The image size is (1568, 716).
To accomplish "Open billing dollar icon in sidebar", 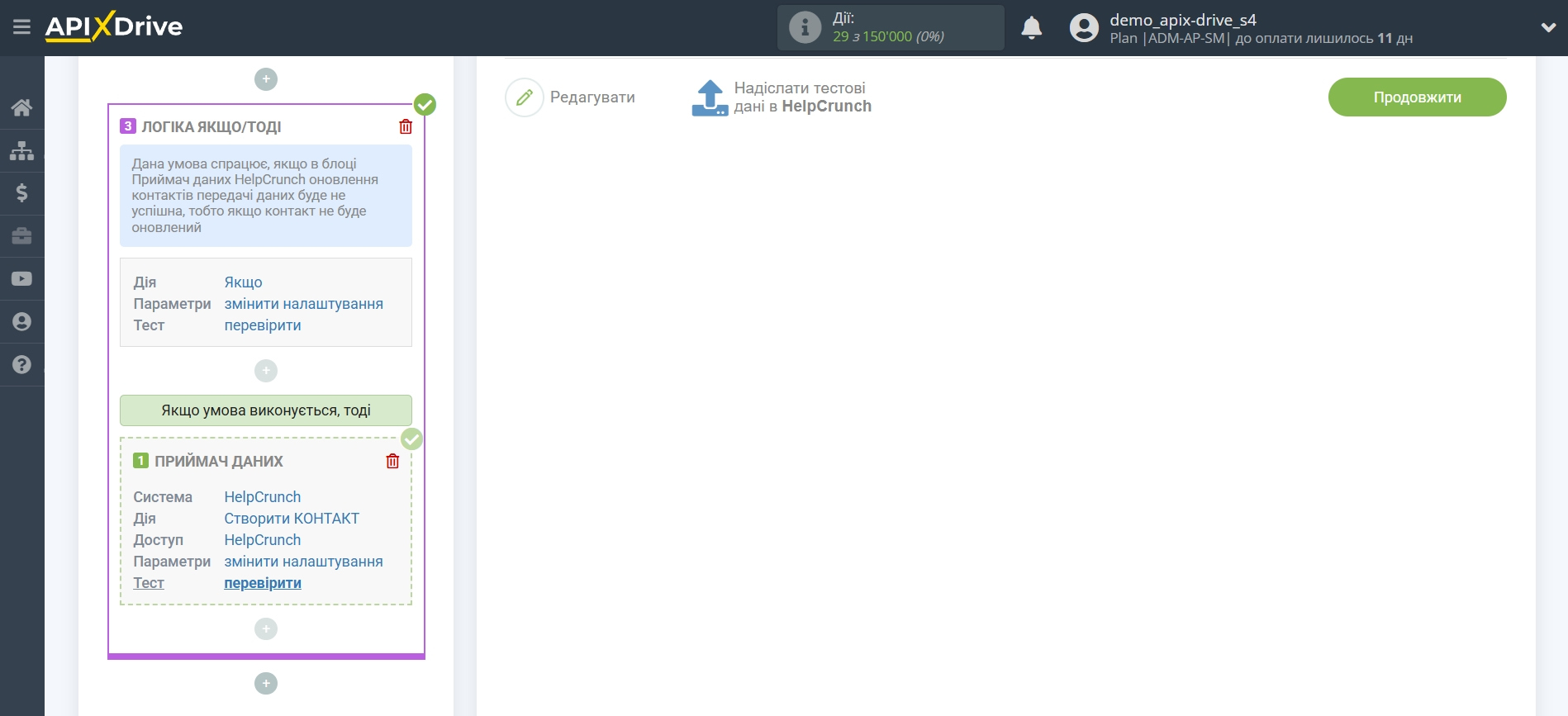I will tap(22, 193).
